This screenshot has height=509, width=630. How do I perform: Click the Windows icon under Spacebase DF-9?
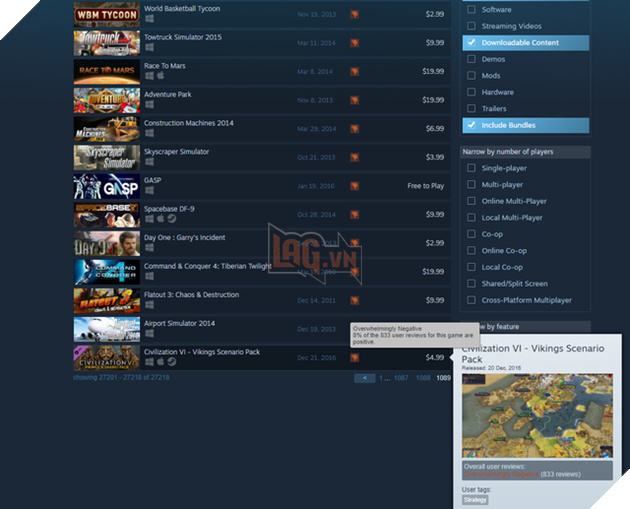coord(149,219)
